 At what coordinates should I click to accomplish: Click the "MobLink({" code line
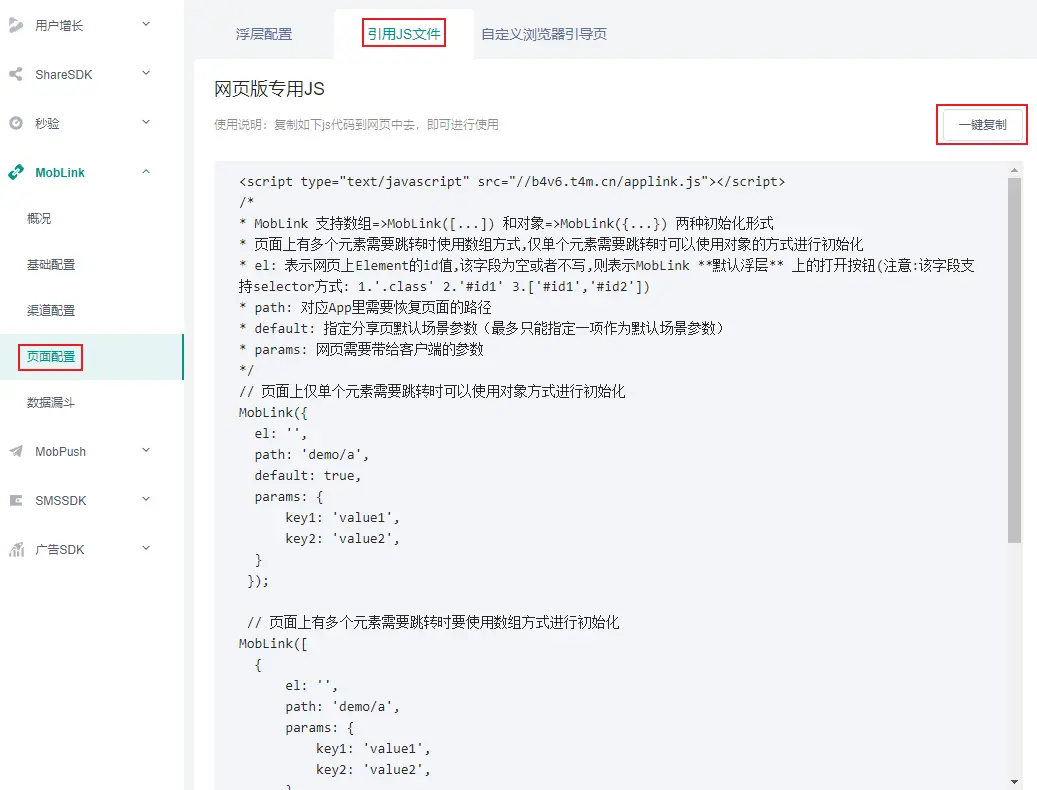coord(273,413)
